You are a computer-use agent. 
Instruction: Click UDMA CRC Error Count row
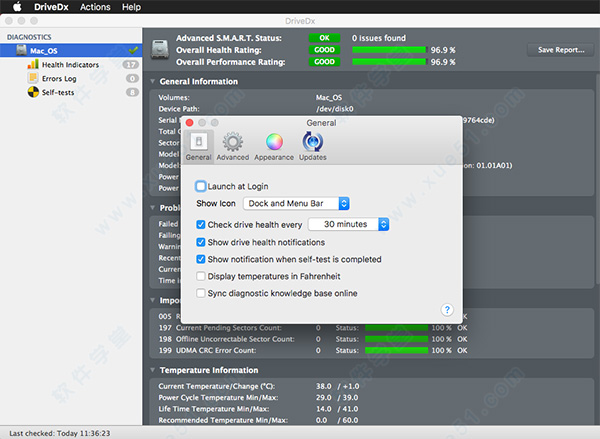click(x=313, y=350)
